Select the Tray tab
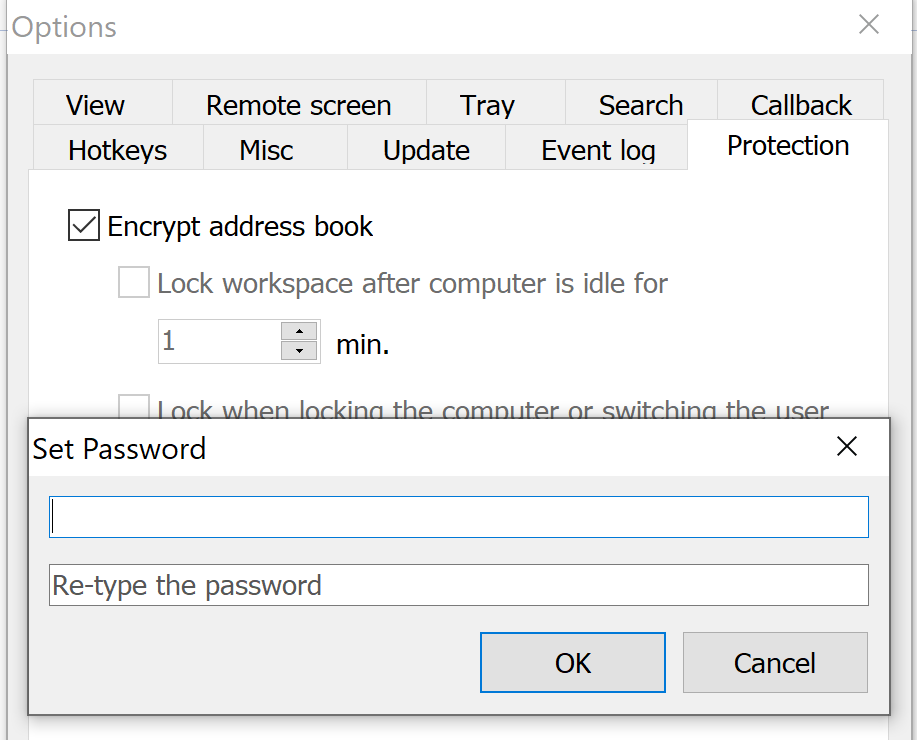The image size is (917, 740). [x=486, y=104]
